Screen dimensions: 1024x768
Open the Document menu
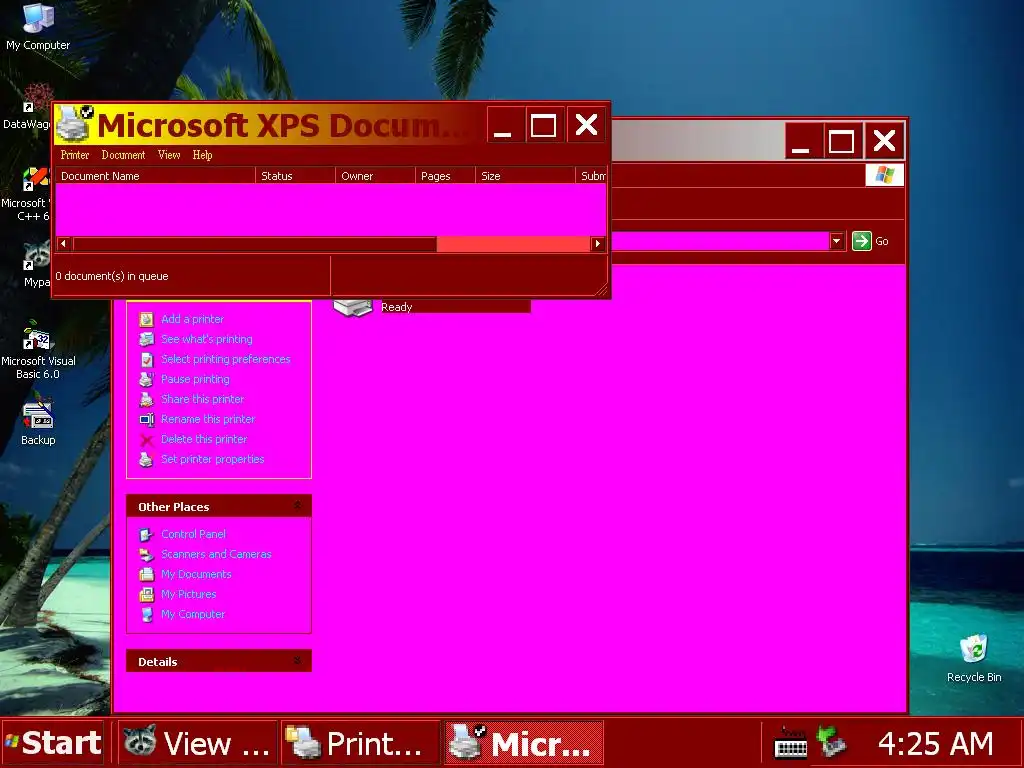123,155
